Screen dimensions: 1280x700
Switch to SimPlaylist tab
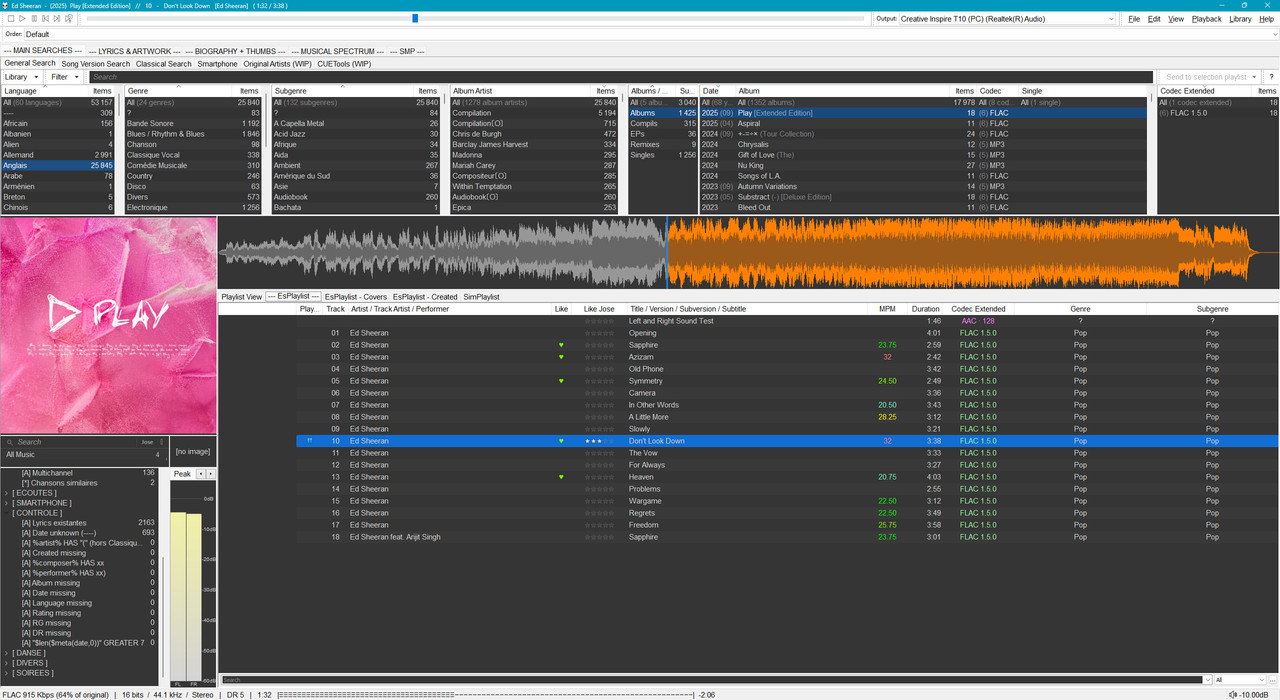coord(481,297)
